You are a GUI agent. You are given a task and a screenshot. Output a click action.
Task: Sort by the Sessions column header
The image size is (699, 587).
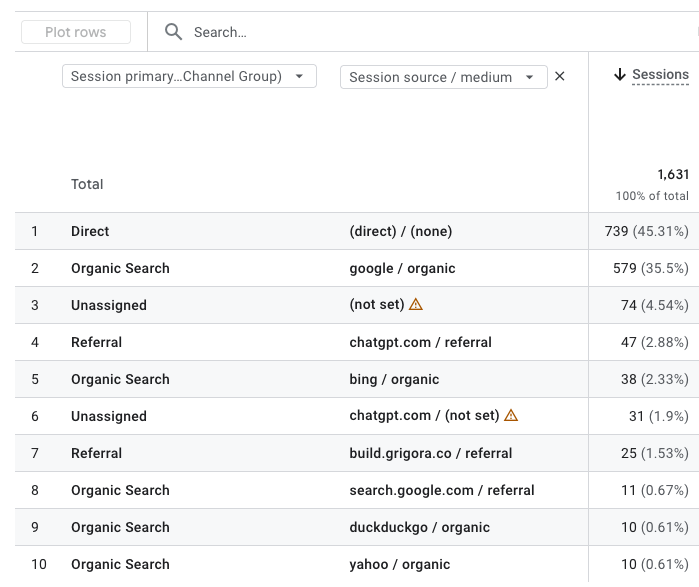[660, 74]
